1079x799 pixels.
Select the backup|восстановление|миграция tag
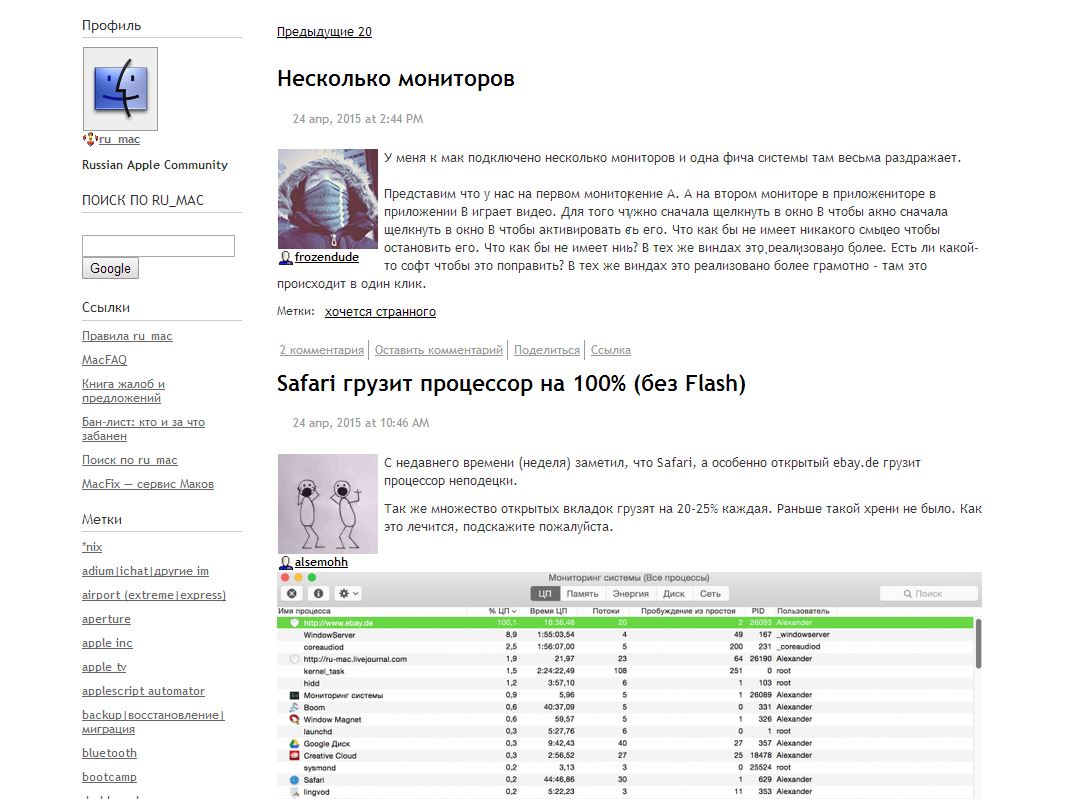tap(153, 722)
